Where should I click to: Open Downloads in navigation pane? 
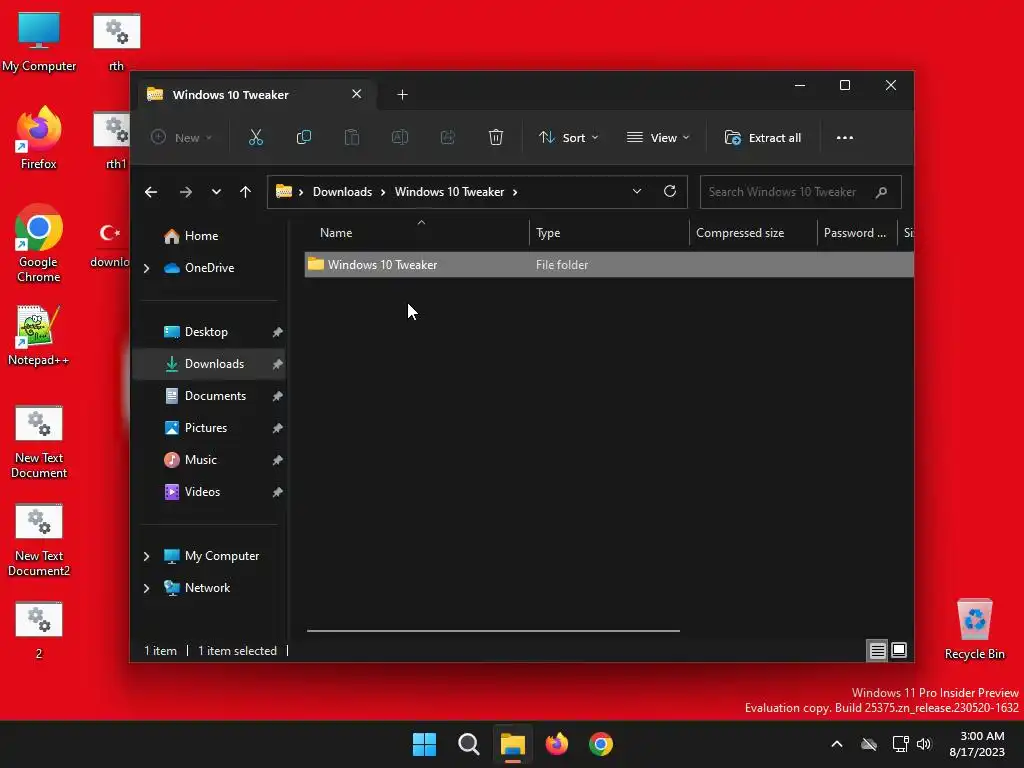[x=208, y=364]
